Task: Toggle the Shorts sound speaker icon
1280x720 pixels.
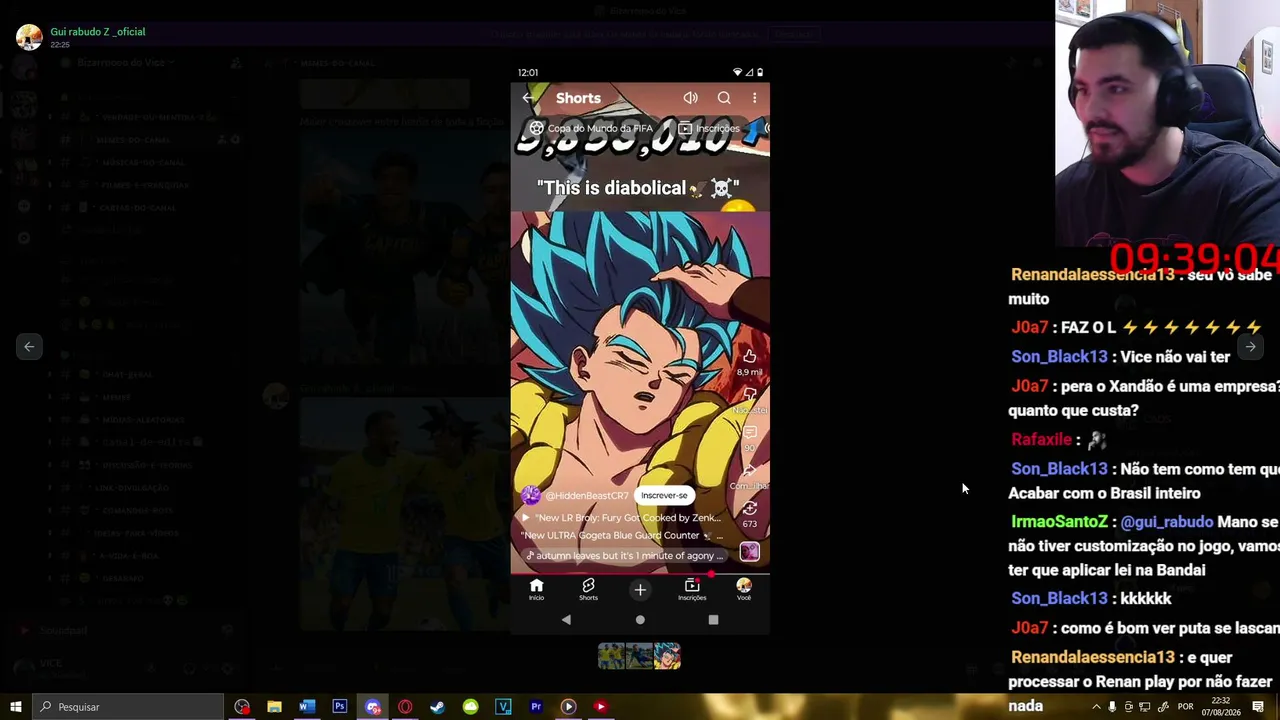Action: (690, 98)
